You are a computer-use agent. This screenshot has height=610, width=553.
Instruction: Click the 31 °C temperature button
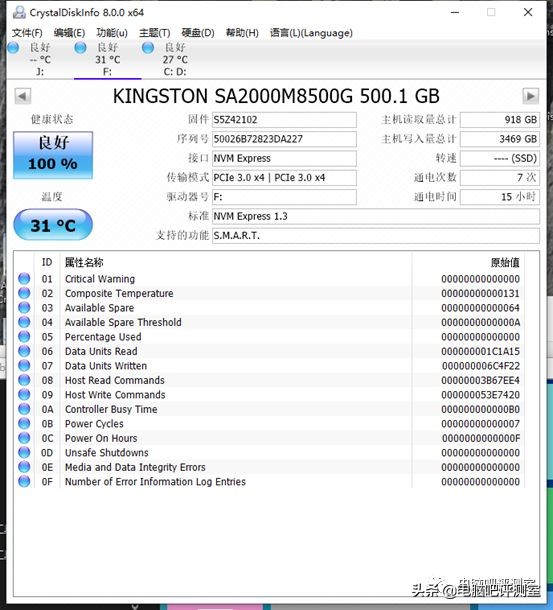coord(53,225)
